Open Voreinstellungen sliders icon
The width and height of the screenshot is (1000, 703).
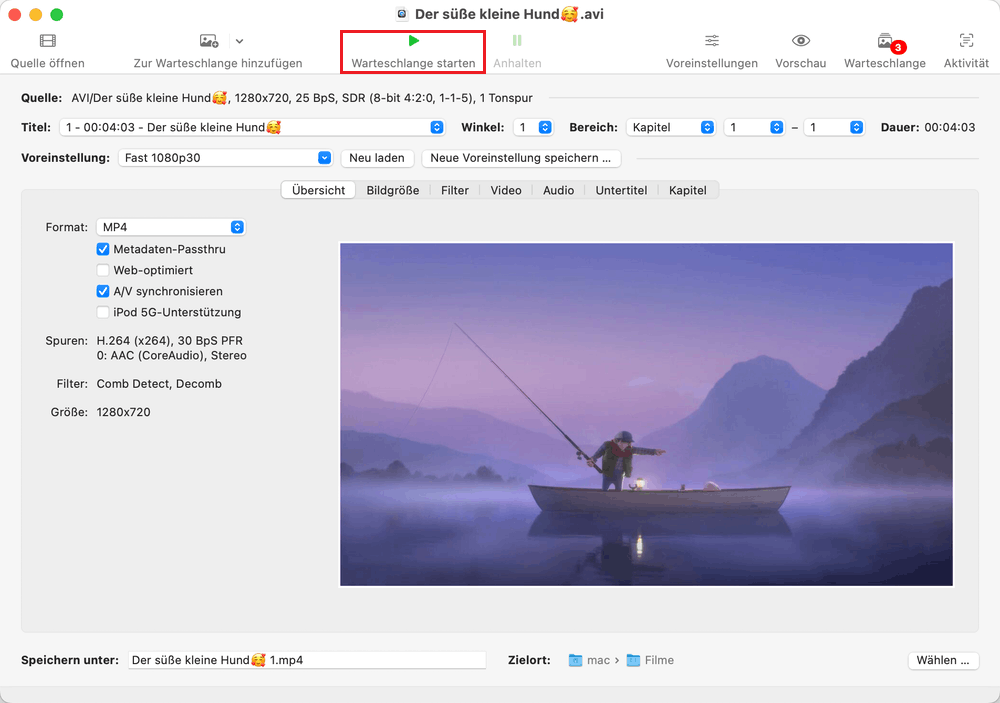(712, 41)
